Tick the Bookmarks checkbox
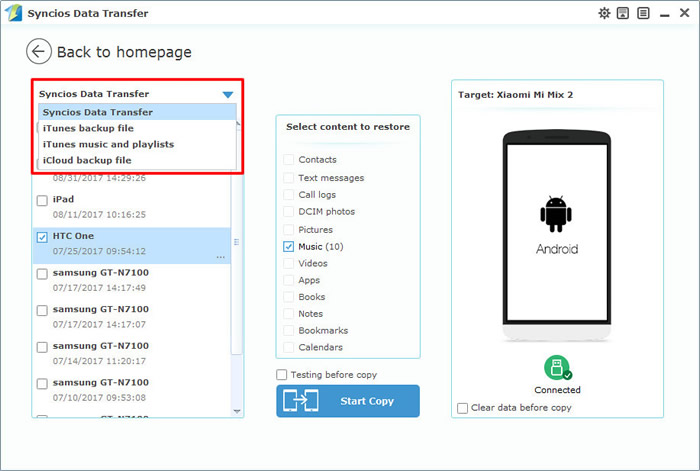 [x=288, y=330]
